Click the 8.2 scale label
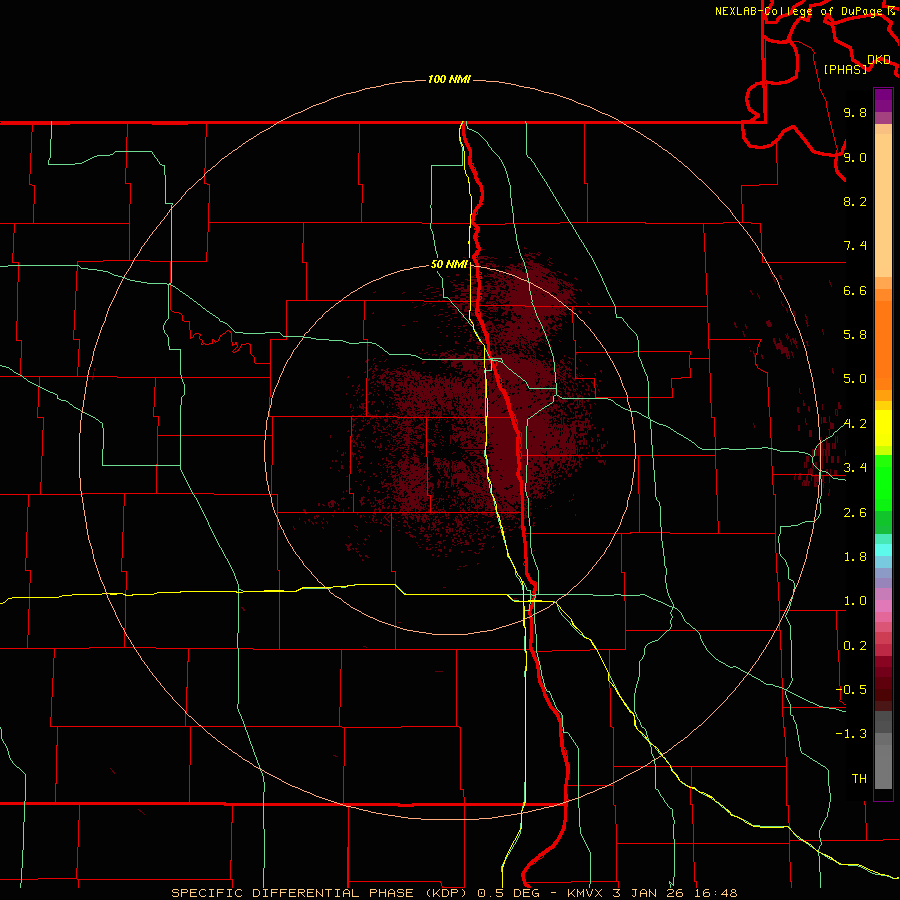The width and height of the screenshot is (900, 900). [855, 201]
